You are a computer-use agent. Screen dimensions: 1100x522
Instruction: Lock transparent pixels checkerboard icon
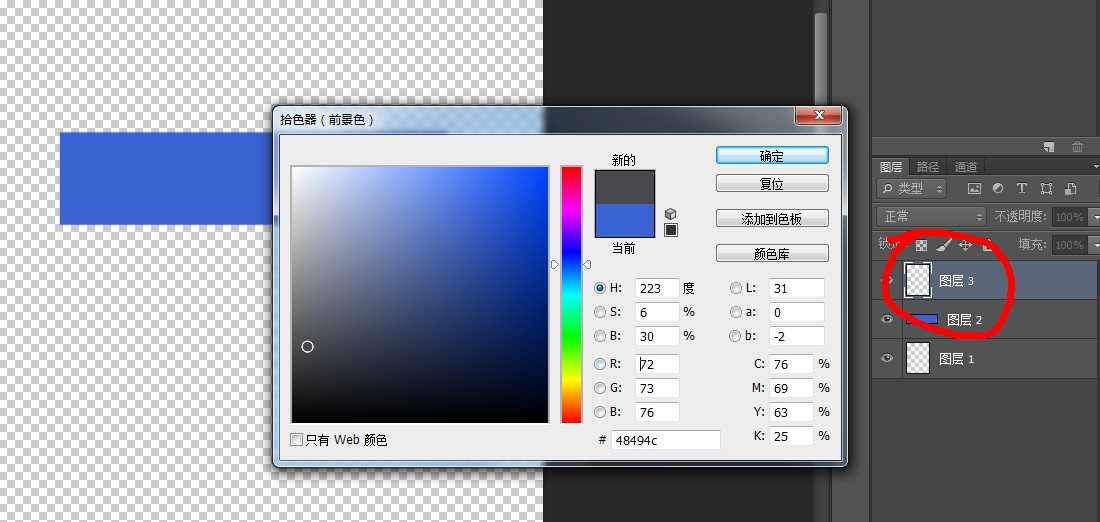(x=921, y=245)
